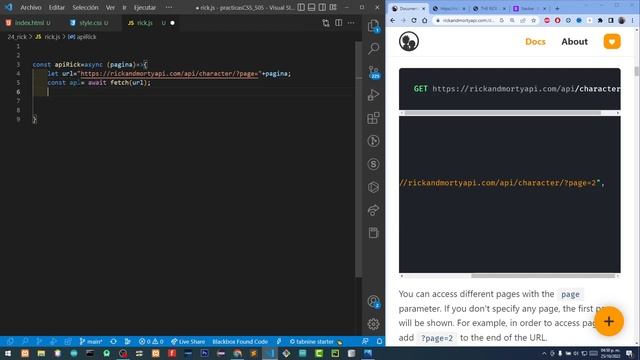Open errors and warnings count in status bar
This screenshot has height=360, width=640.
pyautogui.click(x=151, y=342)
